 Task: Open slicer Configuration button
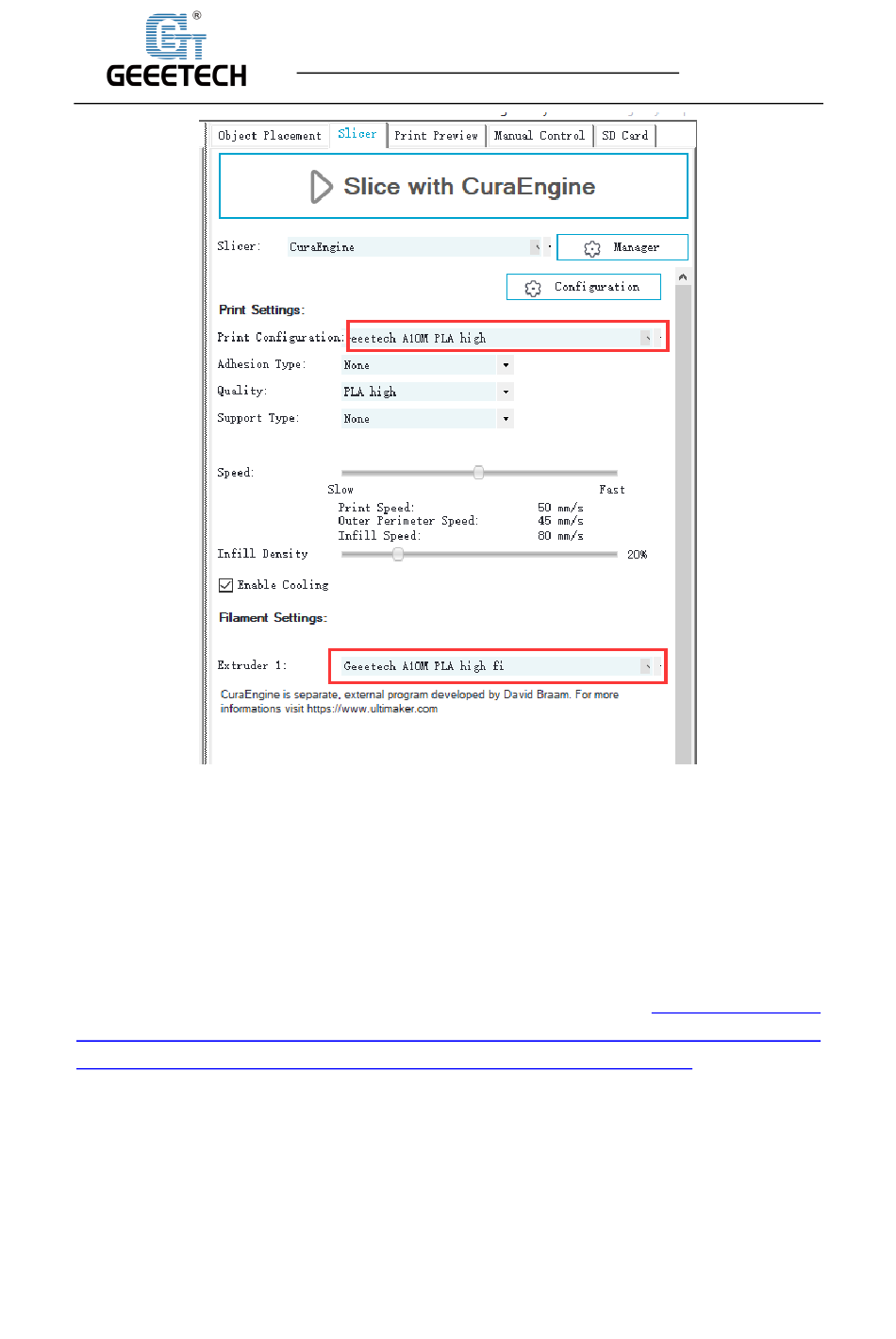click(584, 287)
